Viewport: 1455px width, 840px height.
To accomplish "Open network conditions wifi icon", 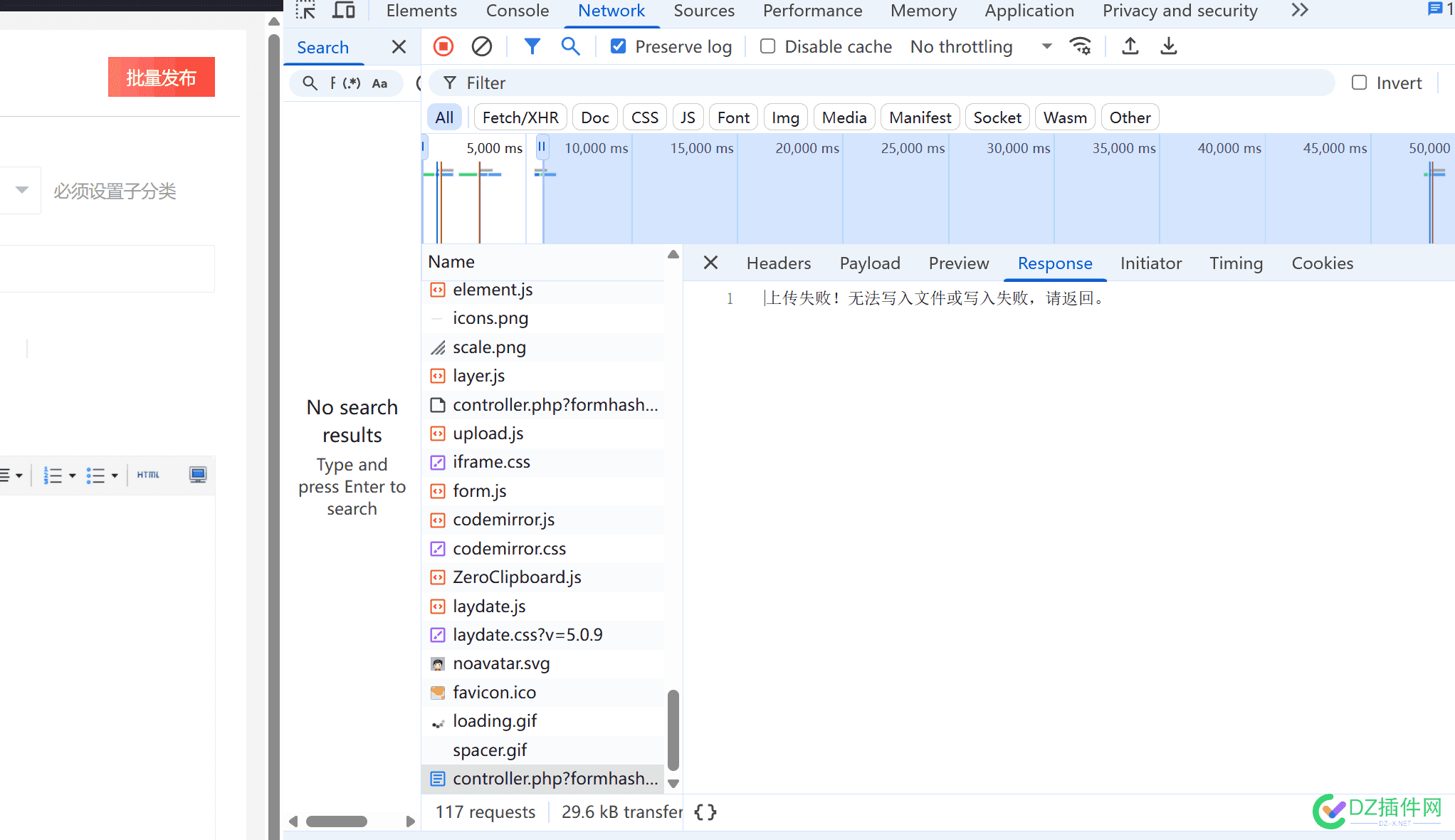I will 1080,47.
